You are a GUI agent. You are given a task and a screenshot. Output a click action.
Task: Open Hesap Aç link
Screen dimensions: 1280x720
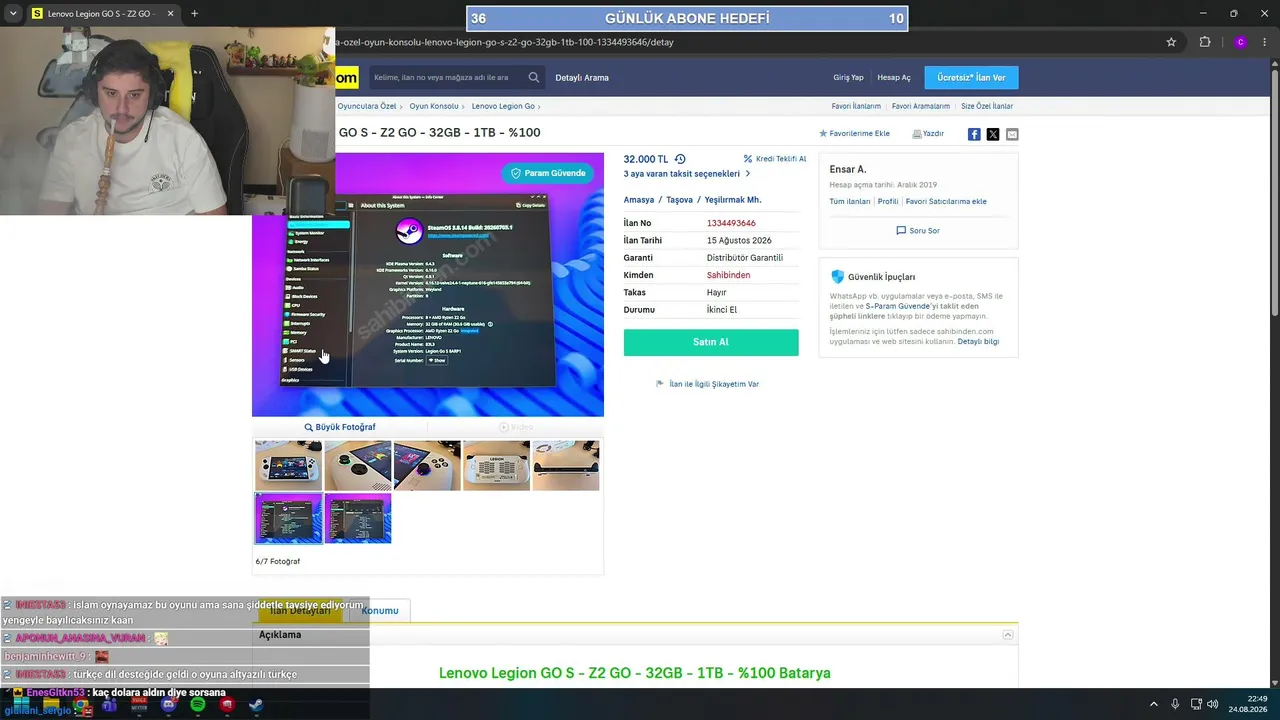pyautogui.click(x=894, y=77)
